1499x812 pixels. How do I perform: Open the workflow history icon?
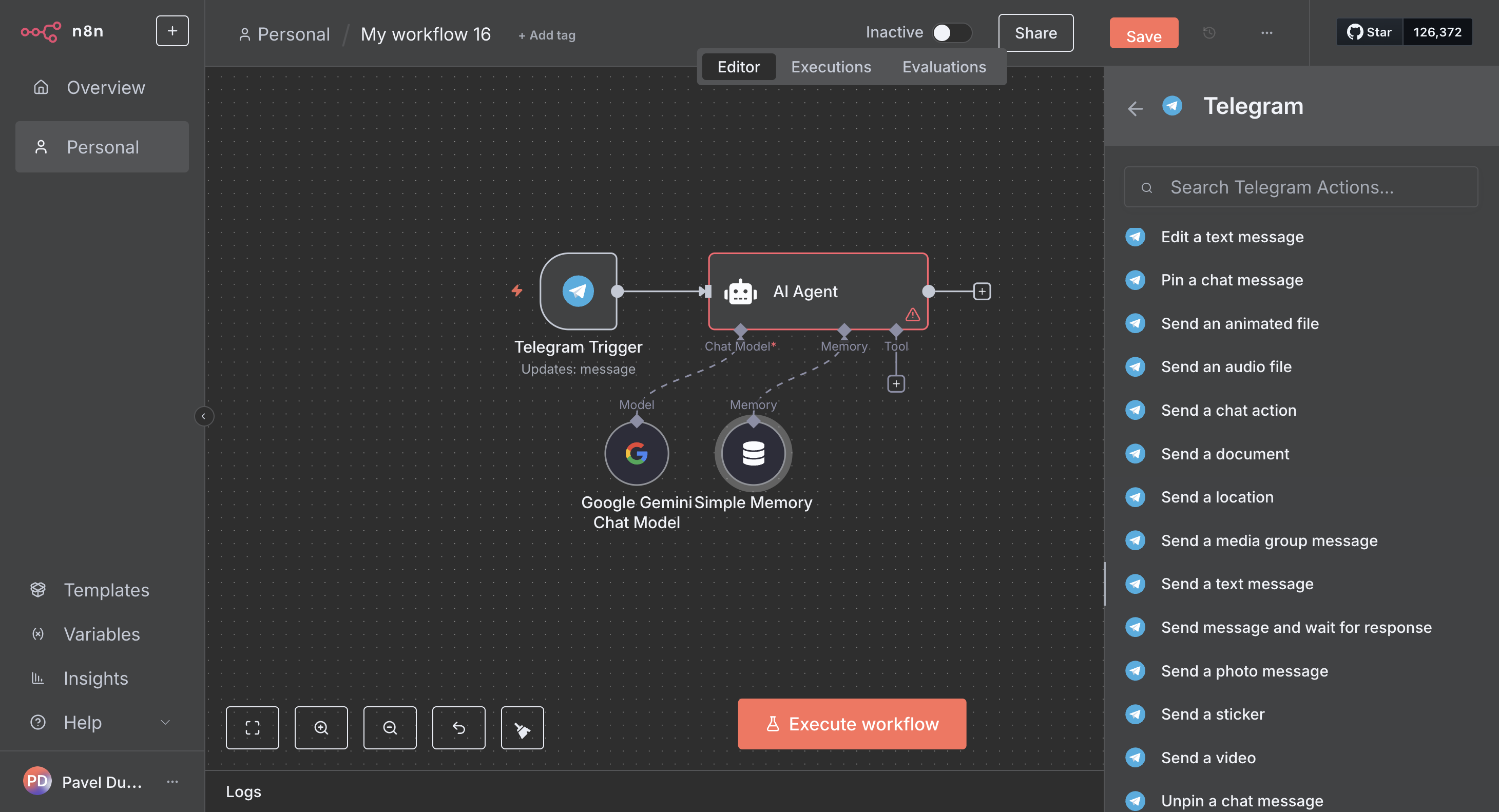tap(1208, 32)
